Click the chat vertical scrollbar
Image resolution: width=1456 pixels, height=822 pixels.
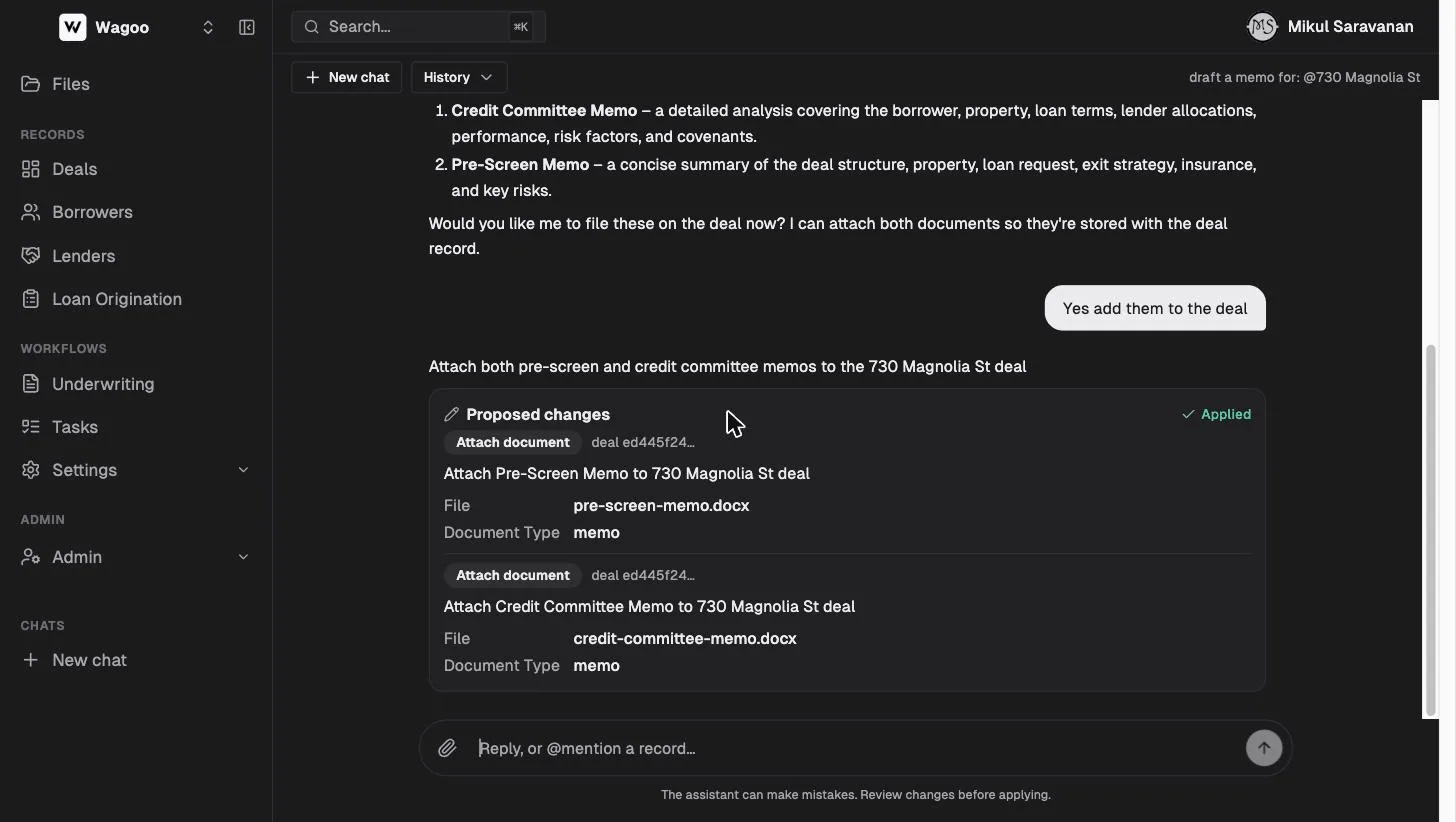click(1430, 530)
